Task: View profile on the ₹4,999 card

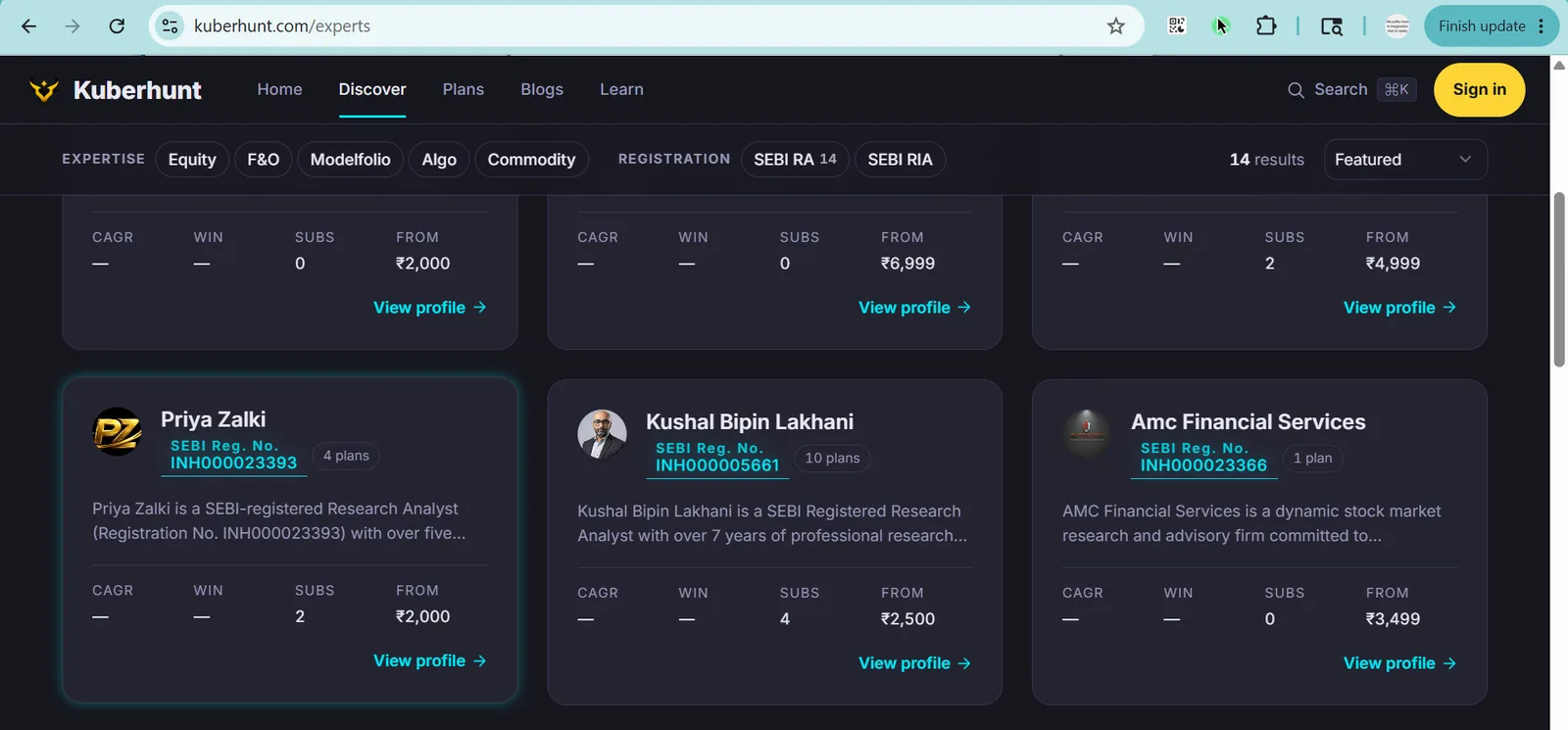Action: [x=1399, y=308]
